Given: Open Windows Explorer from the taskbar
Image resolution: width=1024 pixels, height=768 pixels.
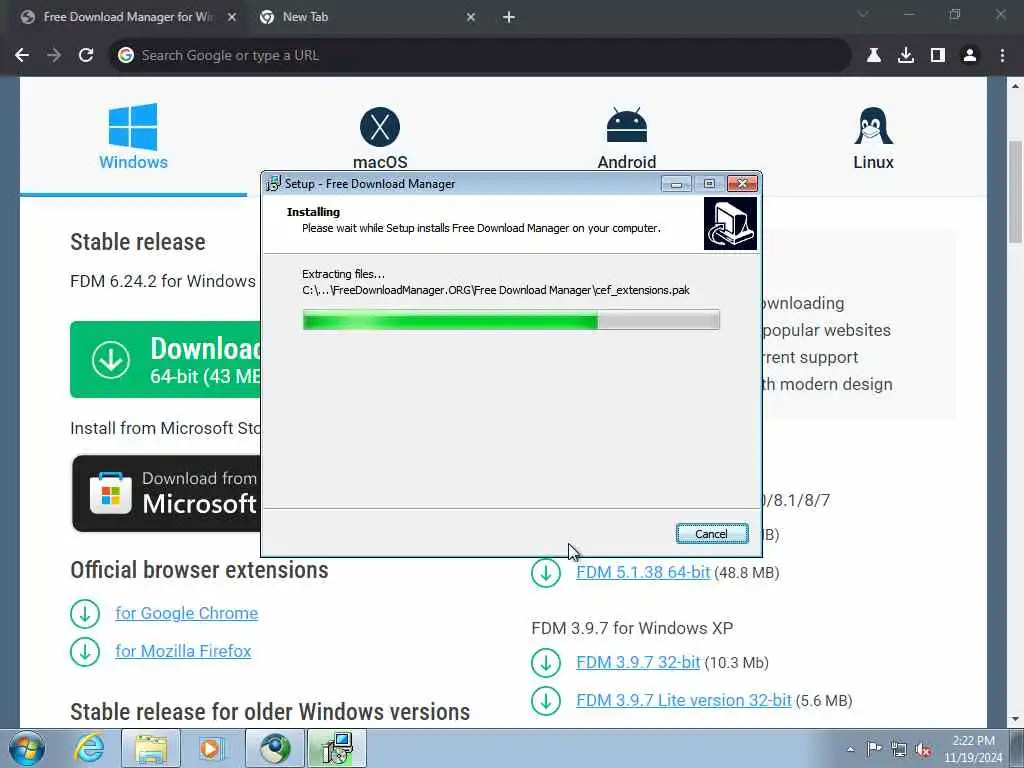Looking at the screenshot, I should pyautogui.click(x=151, y=748).
